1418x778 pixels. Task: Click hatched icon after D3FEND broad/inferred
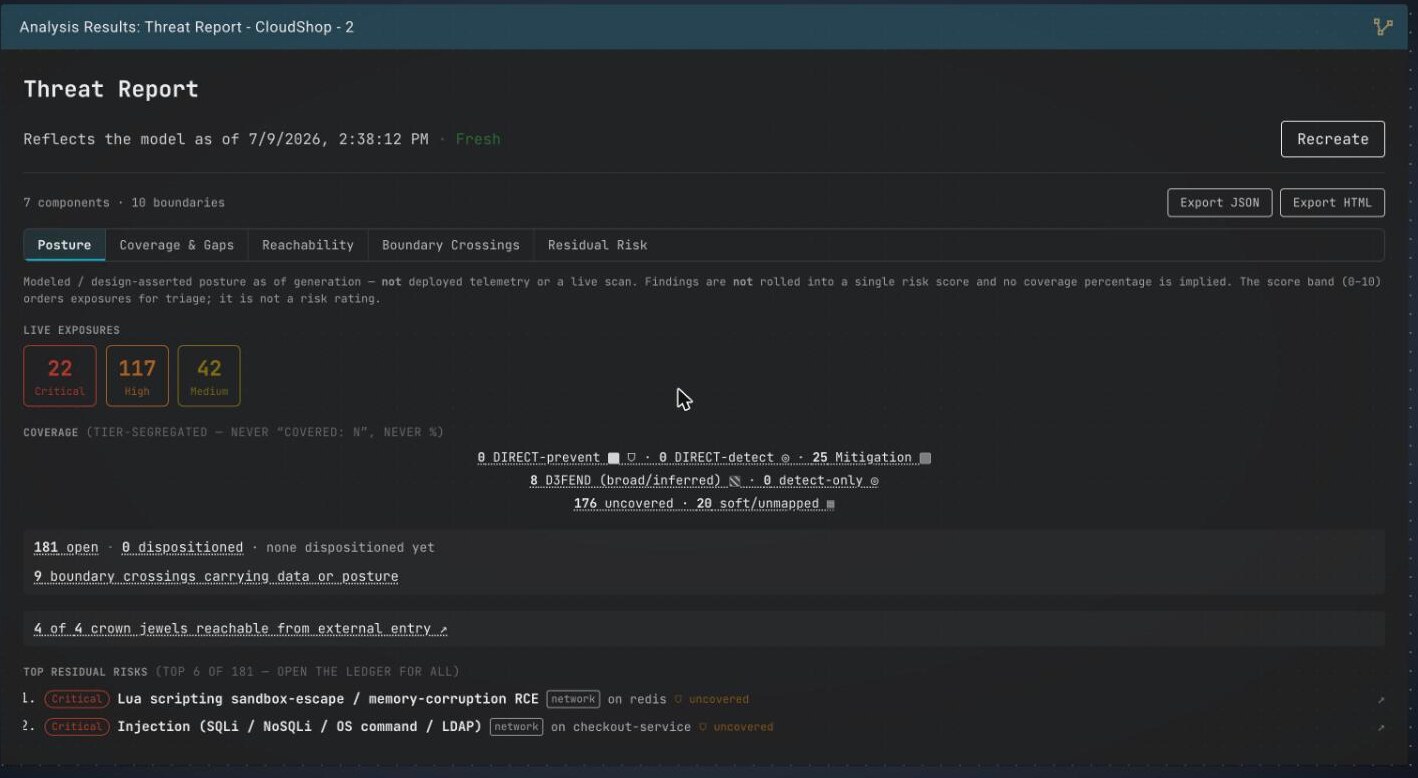(x=735, y=481)
